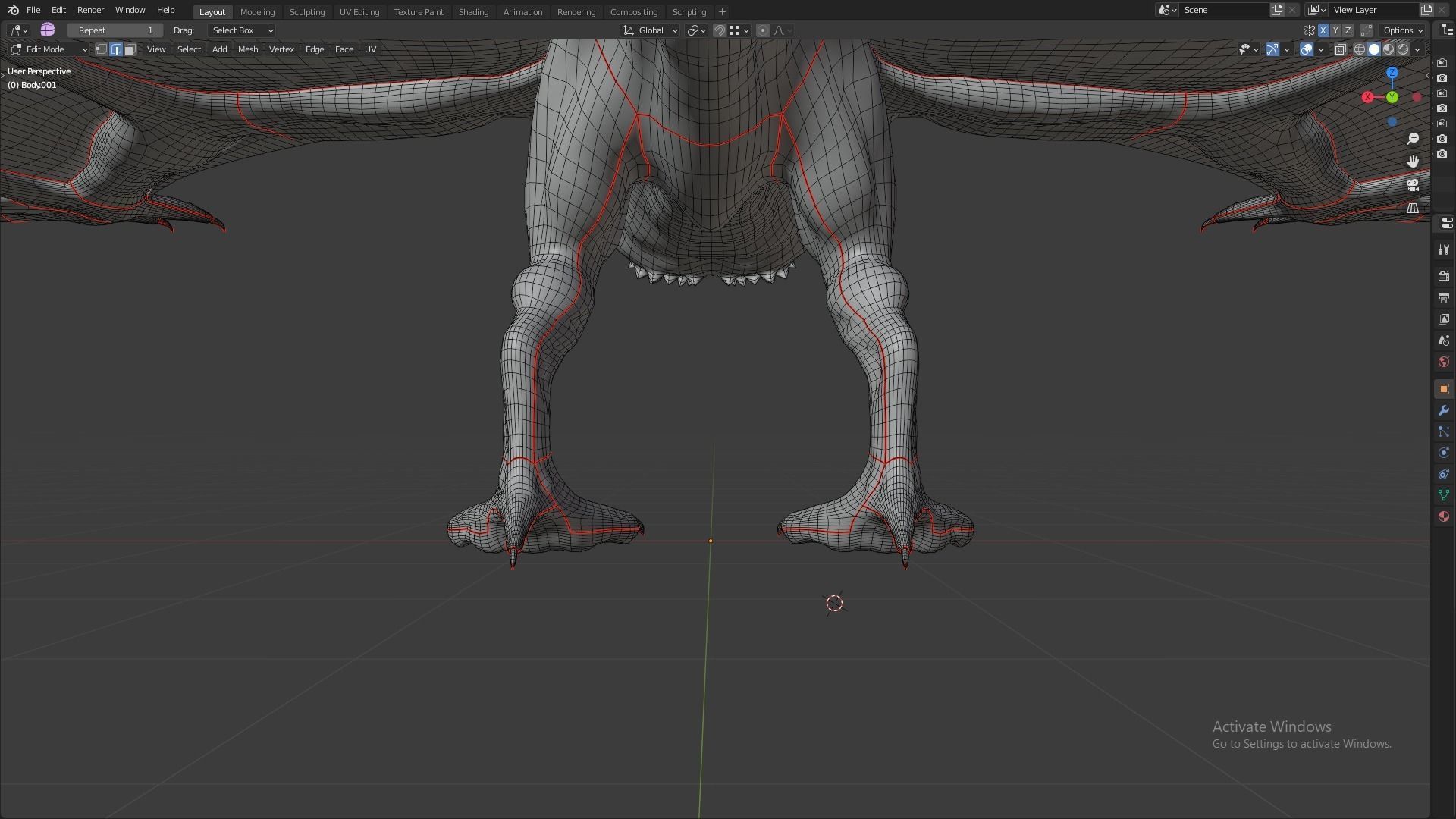
Task: Open the Particle properties tab
Action: (1444, 431)
